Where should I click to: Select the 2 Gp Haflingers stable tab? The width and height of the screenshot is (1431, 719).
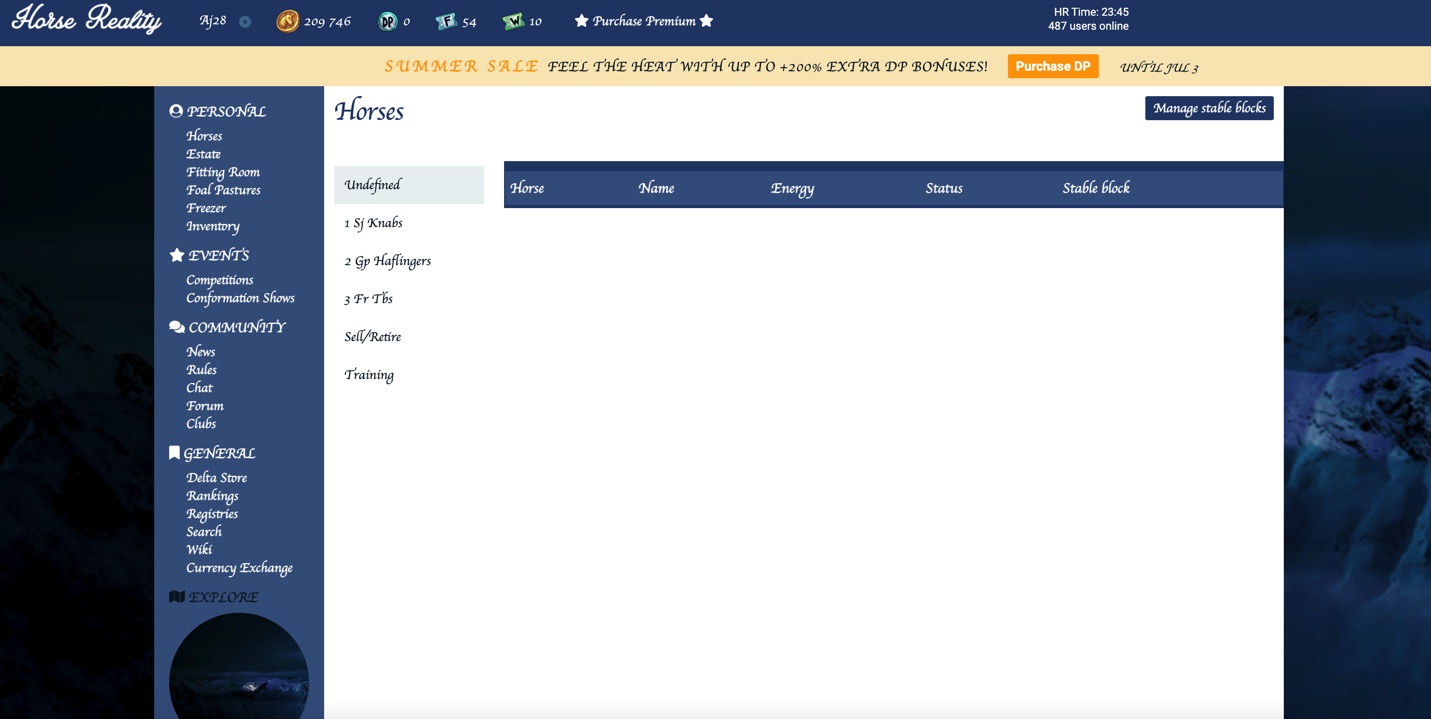409,261
